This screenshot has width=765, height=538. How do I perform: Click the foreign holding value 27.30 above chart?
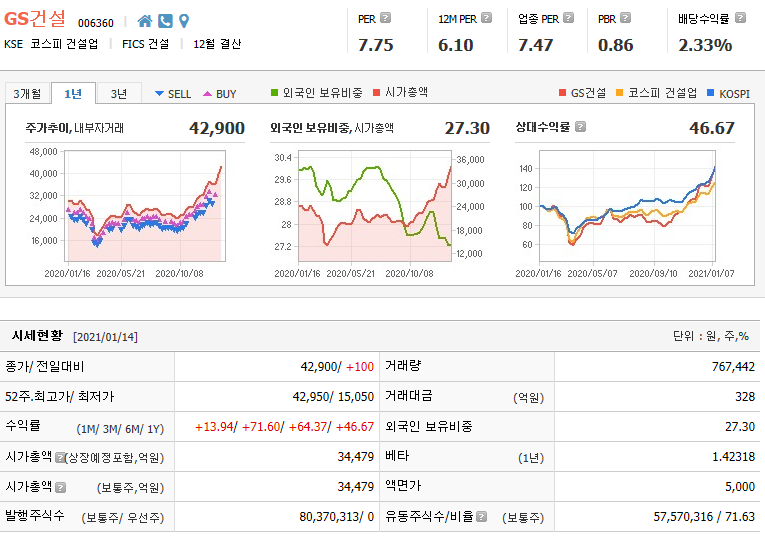[x=467, y=128]
